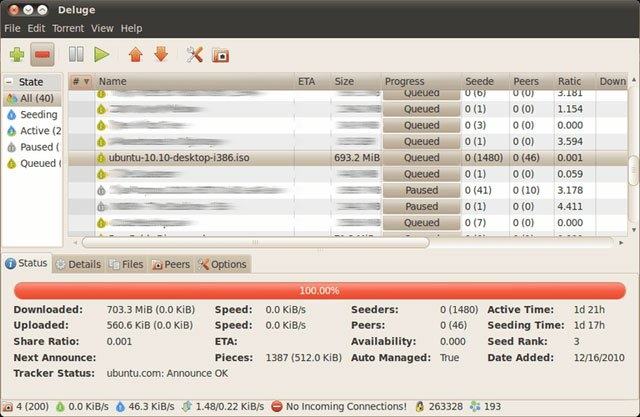Pause the selected torrent via toolbar
The image size is (640, 417).
[x=75, y=54]
